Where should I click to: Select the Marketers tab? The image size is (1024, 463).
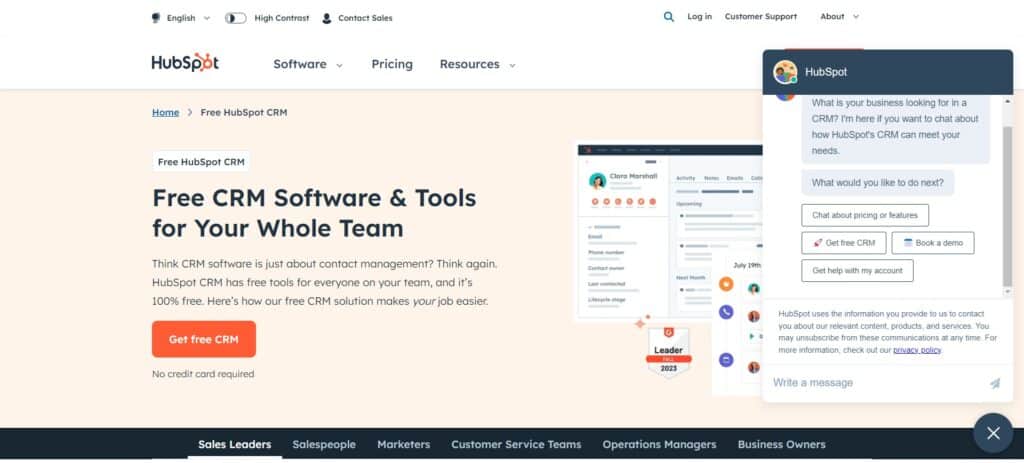tap(404, 445)
